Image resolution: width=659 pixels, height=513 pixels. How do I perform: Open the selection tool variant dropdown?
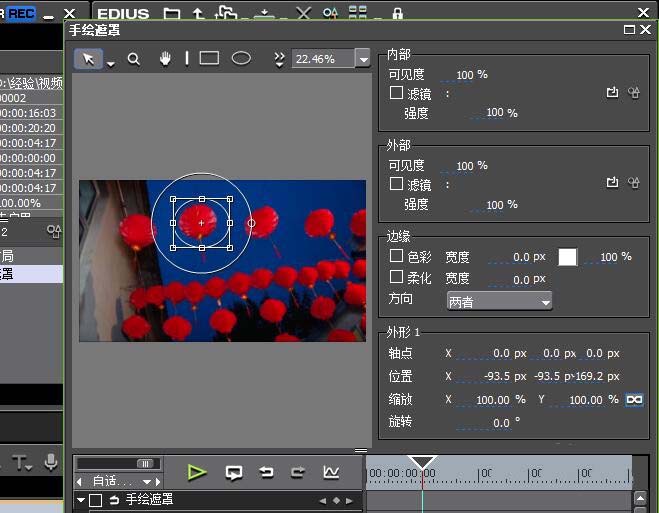click(x=111, y=64)
